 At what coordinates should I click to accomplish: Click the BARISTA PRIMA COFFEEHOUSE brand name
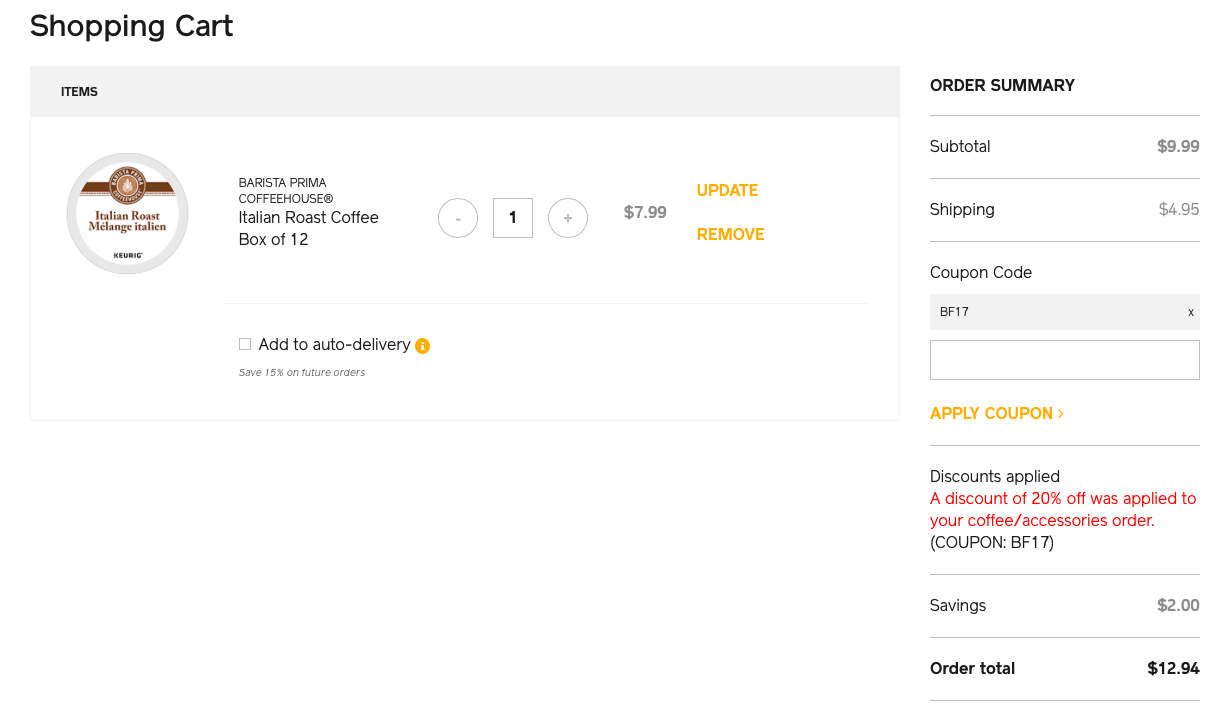pyautogui.click(x=286, y=190)
